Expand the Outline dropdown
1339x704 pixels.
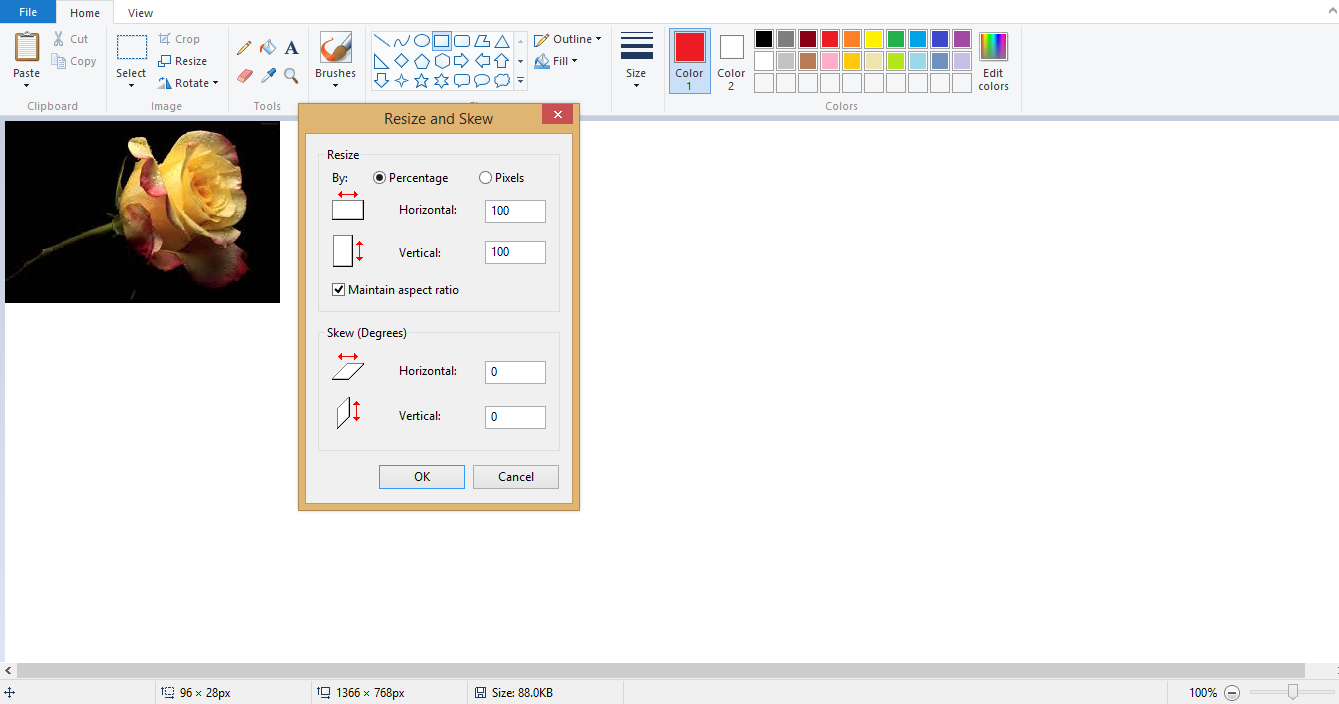[568, 39]
